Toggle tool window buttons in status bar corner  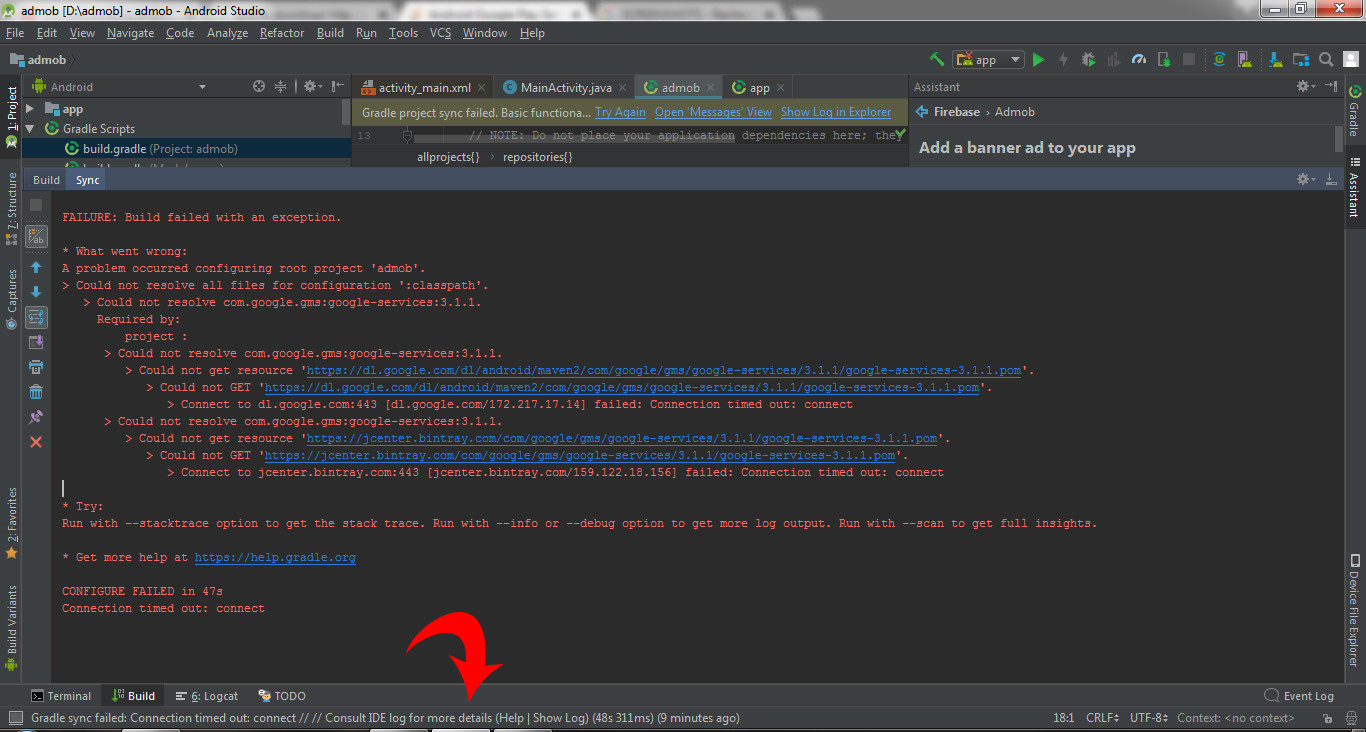click(x=16, y=718)
